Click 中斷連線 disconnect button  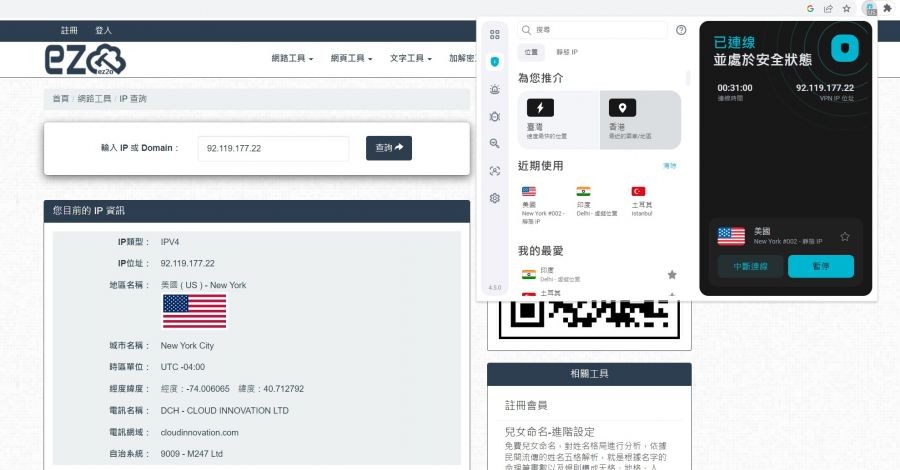[750, 266]
